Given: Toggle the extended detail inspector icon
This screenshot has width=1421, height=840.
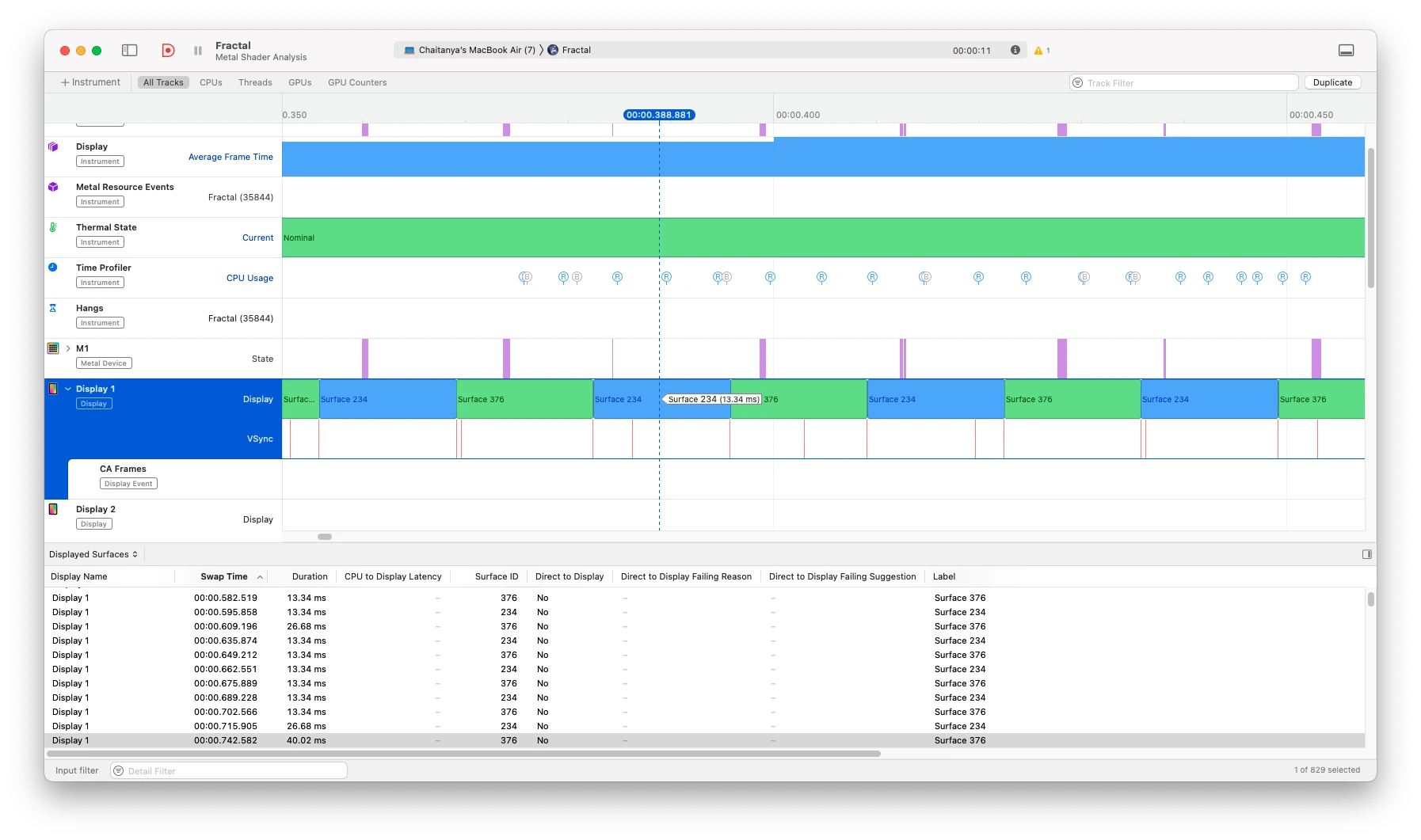Looking at the screenshot, I should tap(1366, 554).
